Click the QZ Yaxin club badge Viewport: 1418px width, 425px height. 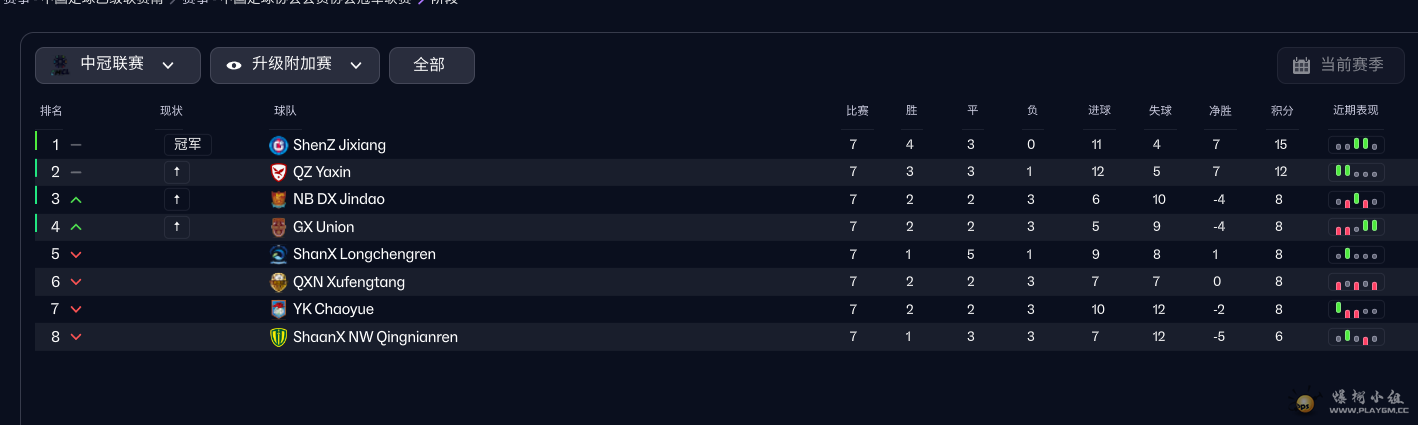(279, 172)
